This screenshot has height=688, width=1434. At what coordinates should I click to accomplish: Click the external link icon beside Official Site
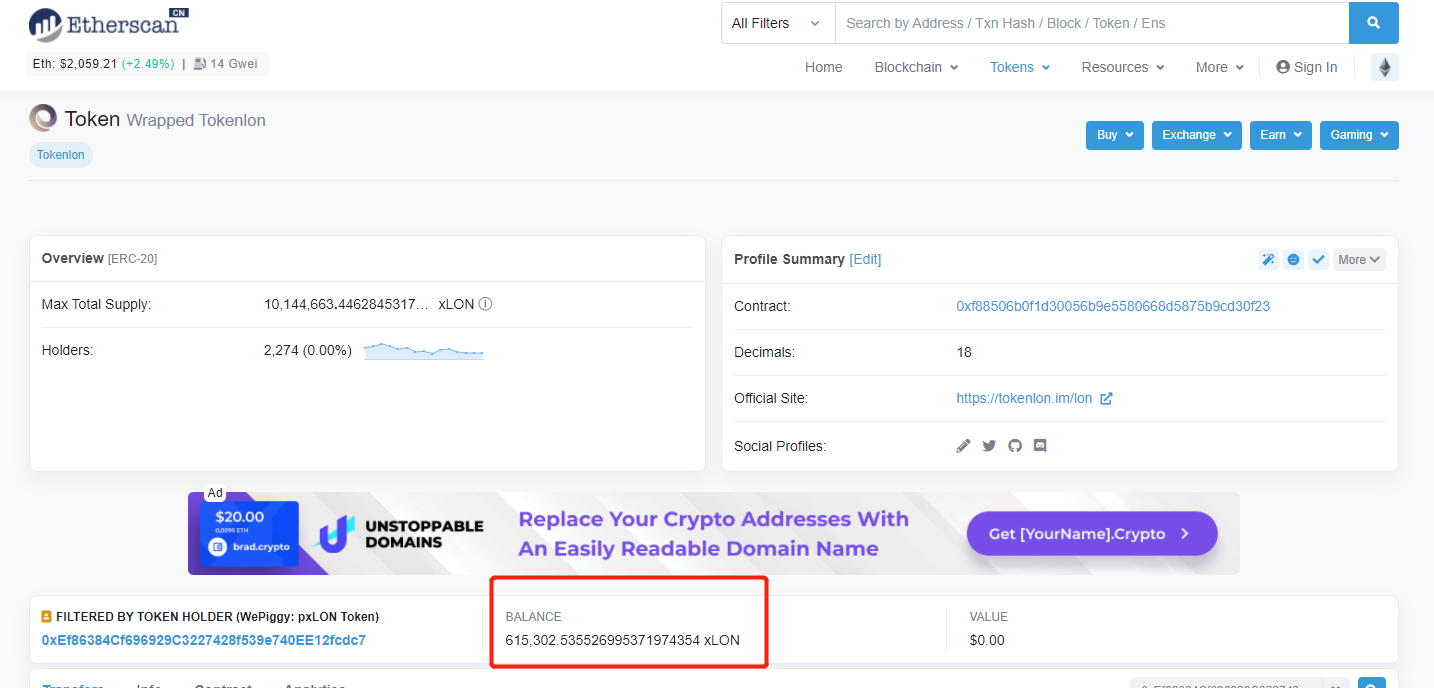(1106, 398)
